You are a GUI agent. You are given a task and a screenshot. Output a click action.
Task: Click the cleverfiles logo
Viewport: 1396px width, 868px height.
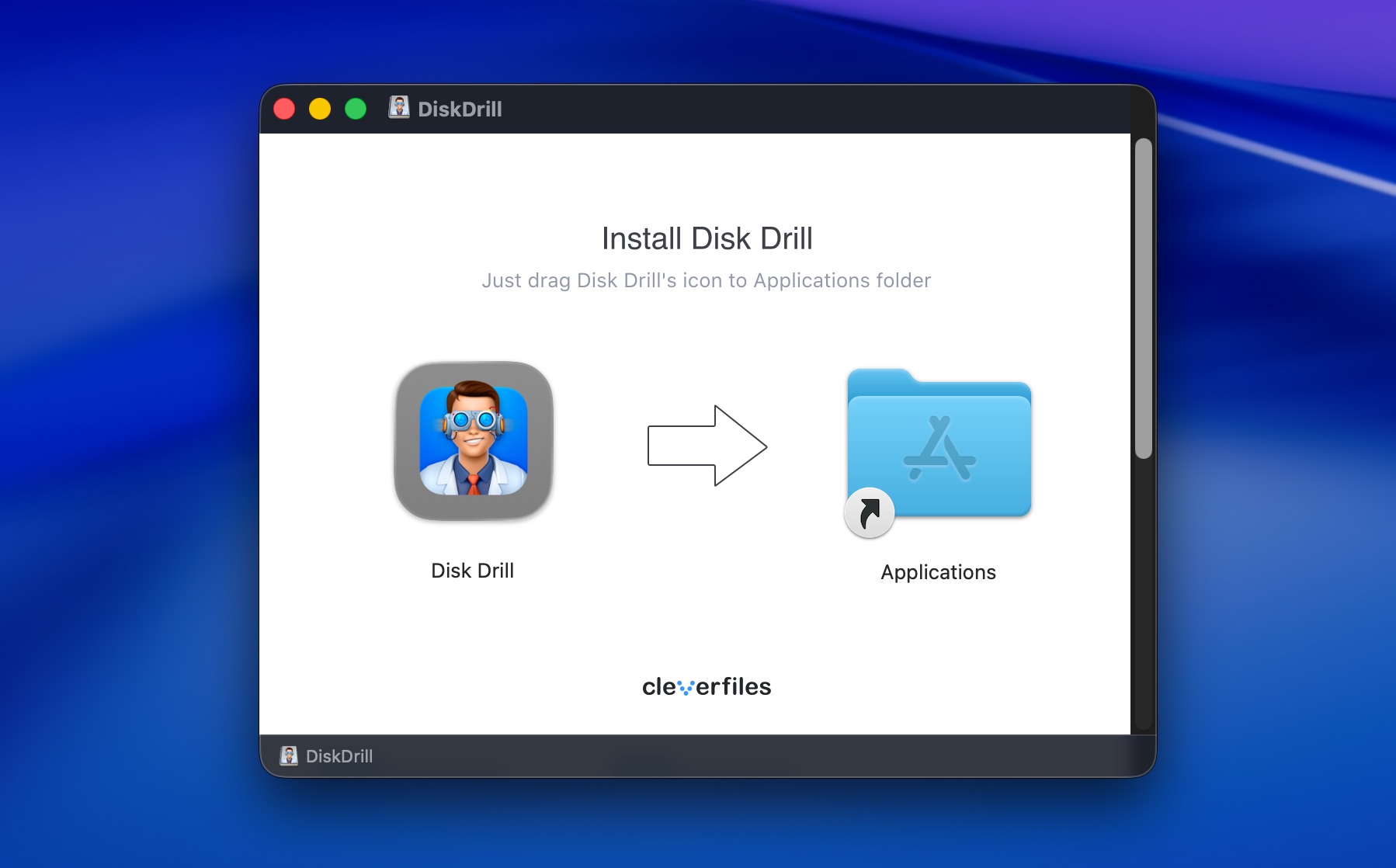[707, 686]
